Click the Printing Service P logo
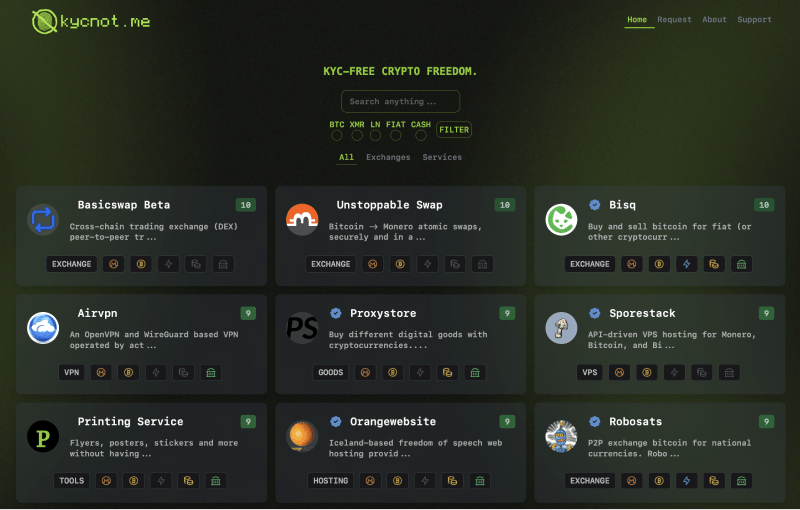The image size is (800, 510). point(43,437)
